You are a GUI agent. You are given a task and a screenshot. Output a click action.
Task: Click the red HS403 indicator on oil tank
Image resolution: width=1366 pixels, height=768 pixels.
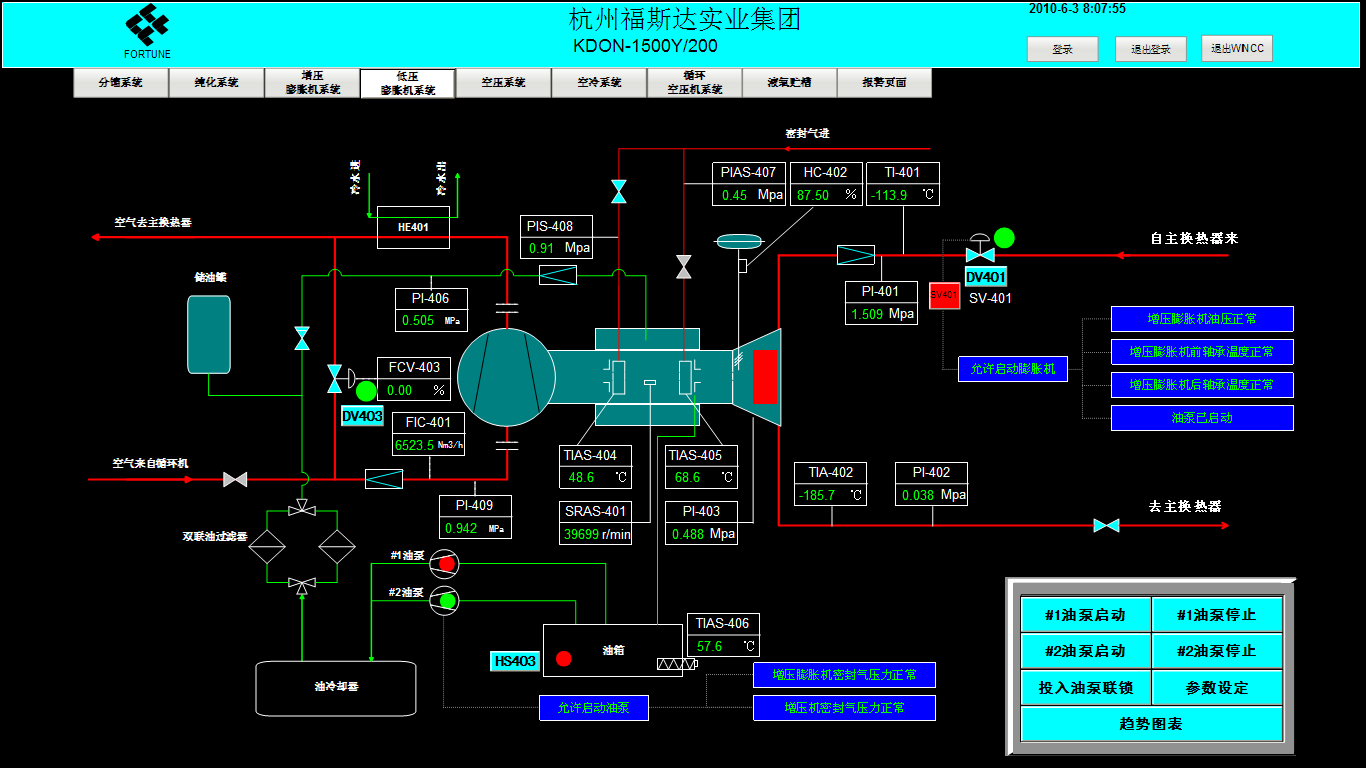coord(564,658)
